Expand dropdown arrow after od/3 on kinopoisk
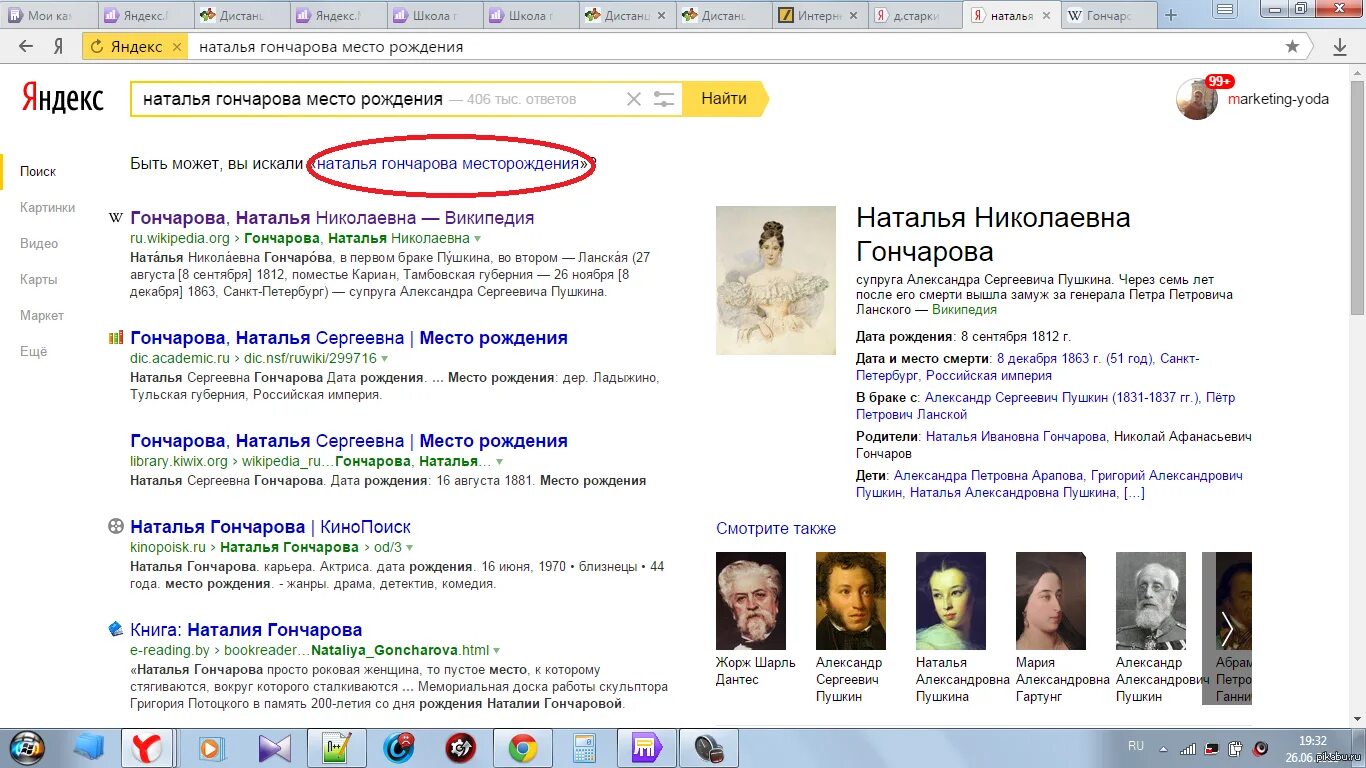The height and width of the screenshot is (768, 1366). click(410, 548)
